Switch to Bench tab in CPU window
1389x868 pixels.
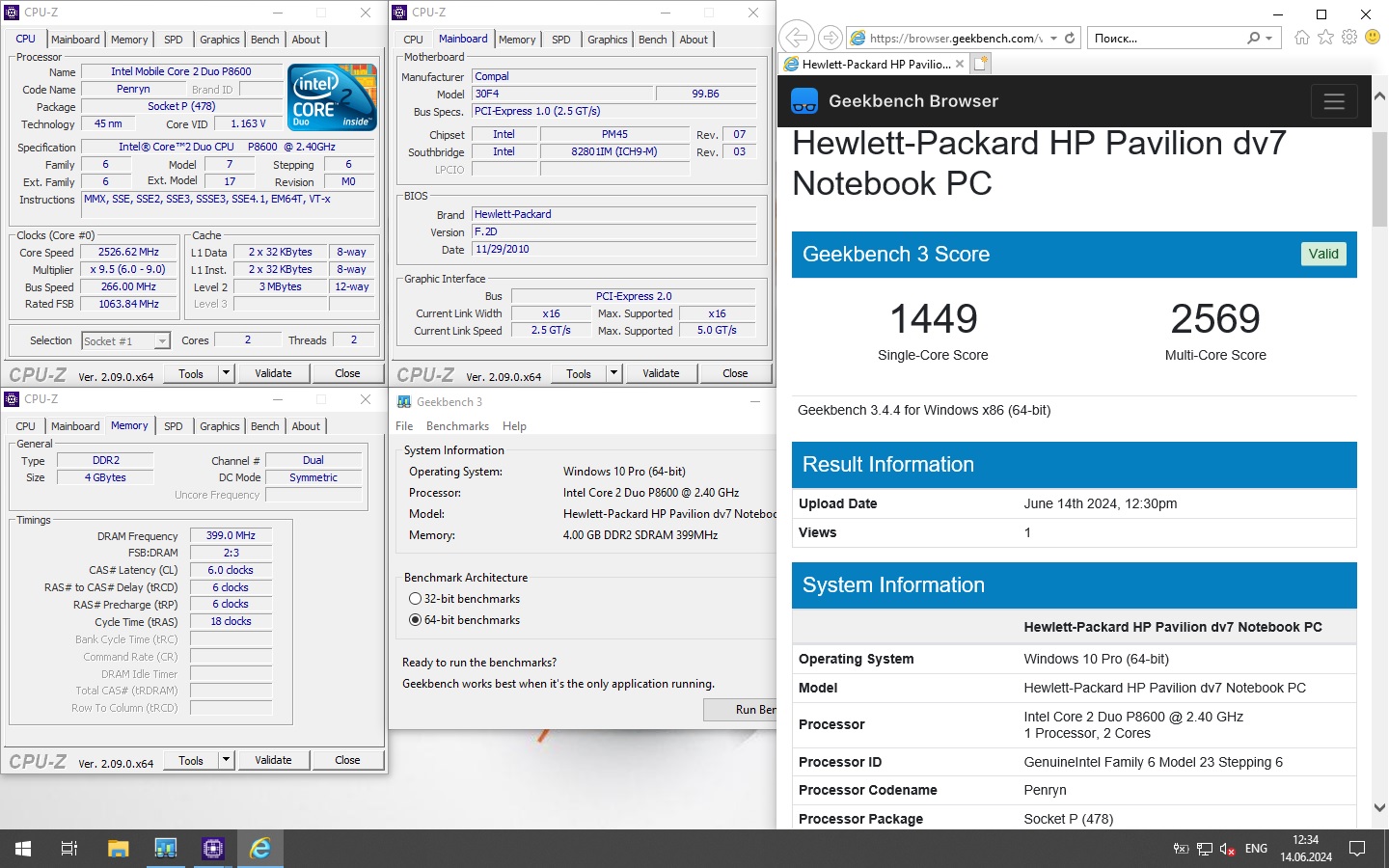tap(265, 40)
